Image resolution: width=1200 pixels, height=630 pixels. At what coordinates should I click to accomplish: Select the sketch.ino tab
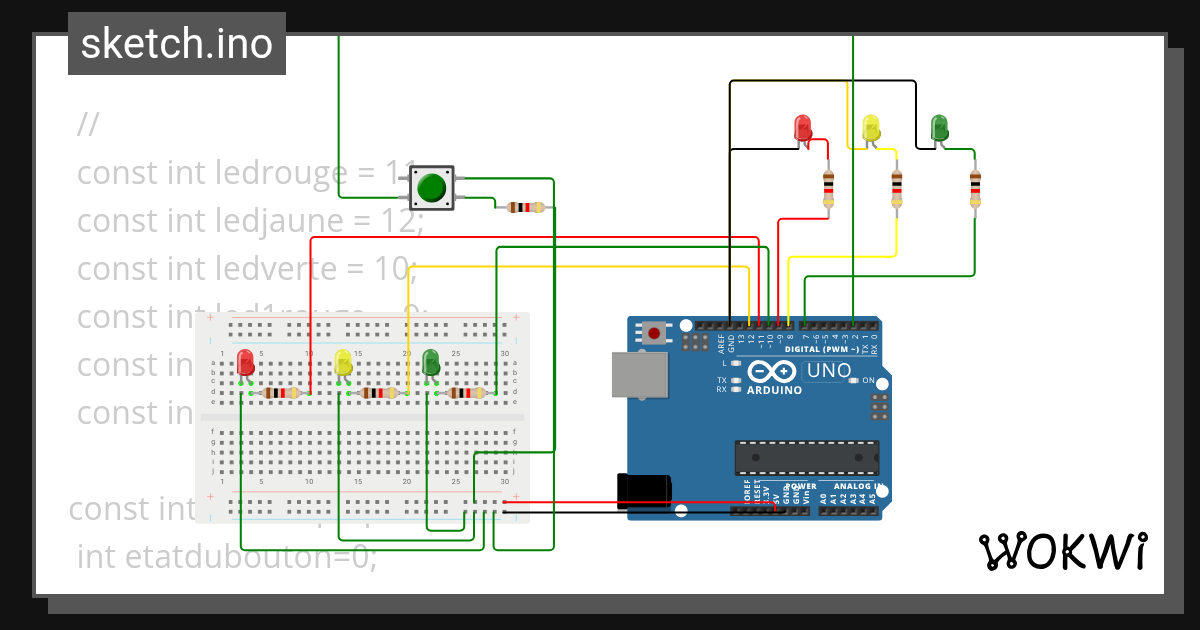[176, 44]
